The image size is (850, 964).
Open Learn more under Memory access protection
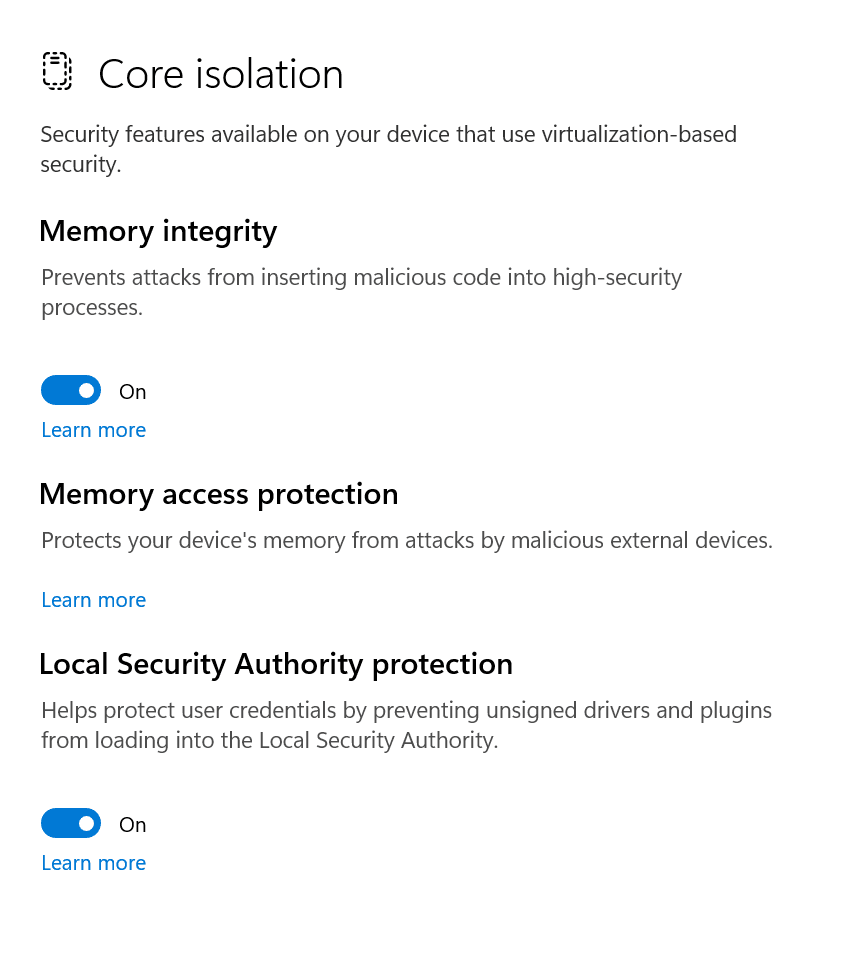(x=93, y=599)
